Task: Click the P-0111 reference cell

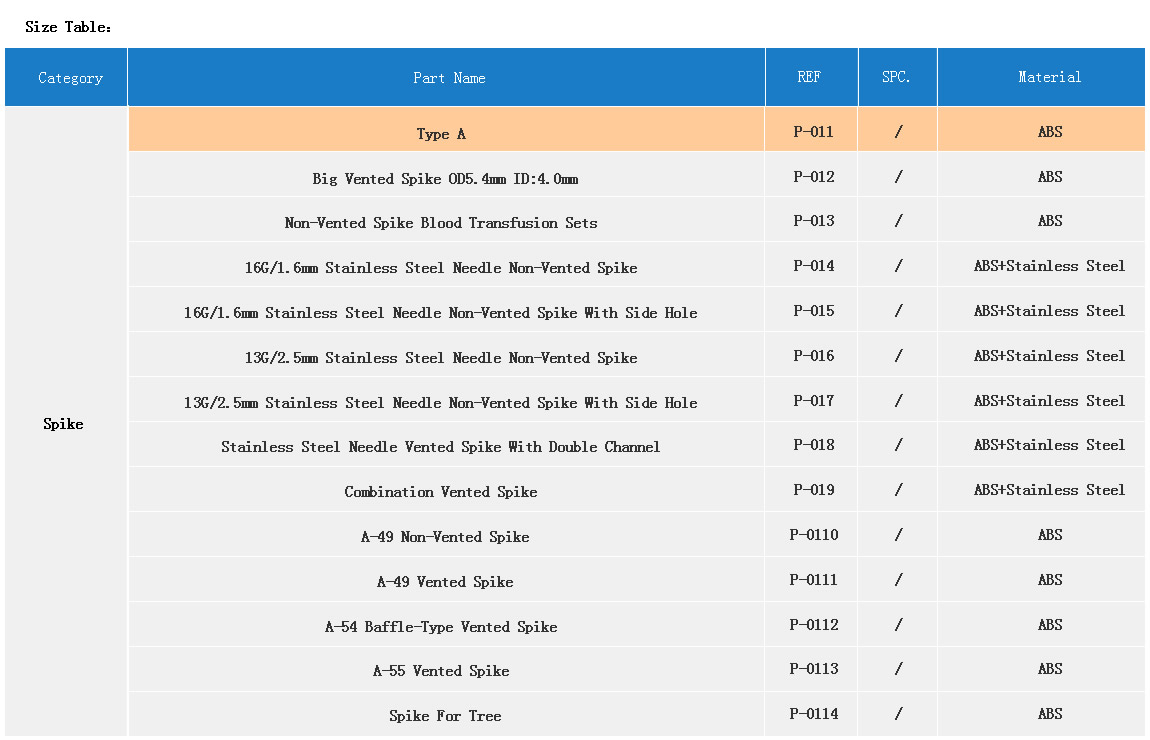Action: (813, 580)
